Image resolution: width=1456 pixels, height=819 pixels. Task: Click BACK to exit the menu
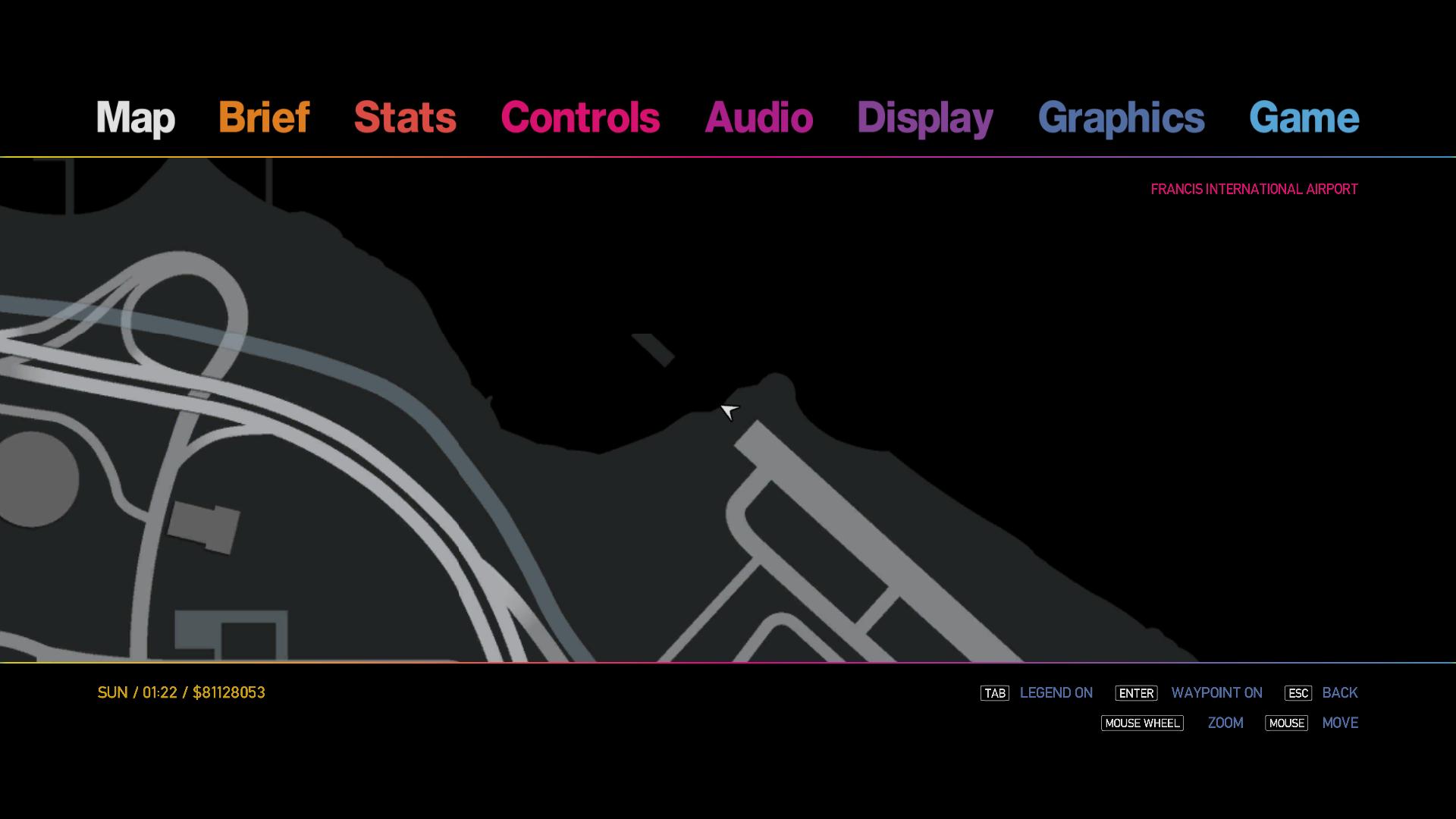[1339, 692]
